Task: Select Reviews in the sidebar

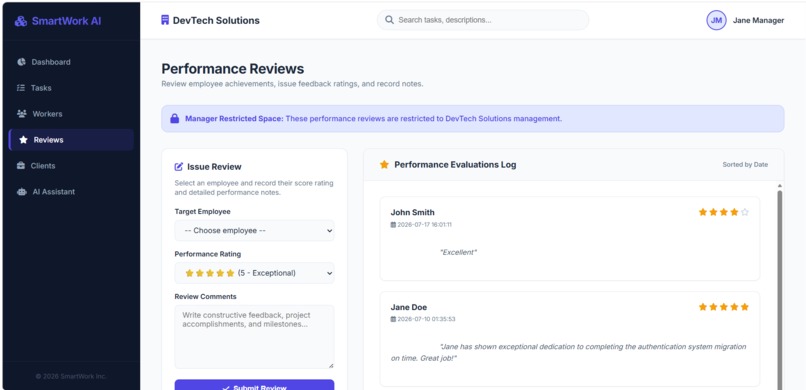Action: [71, 140]
